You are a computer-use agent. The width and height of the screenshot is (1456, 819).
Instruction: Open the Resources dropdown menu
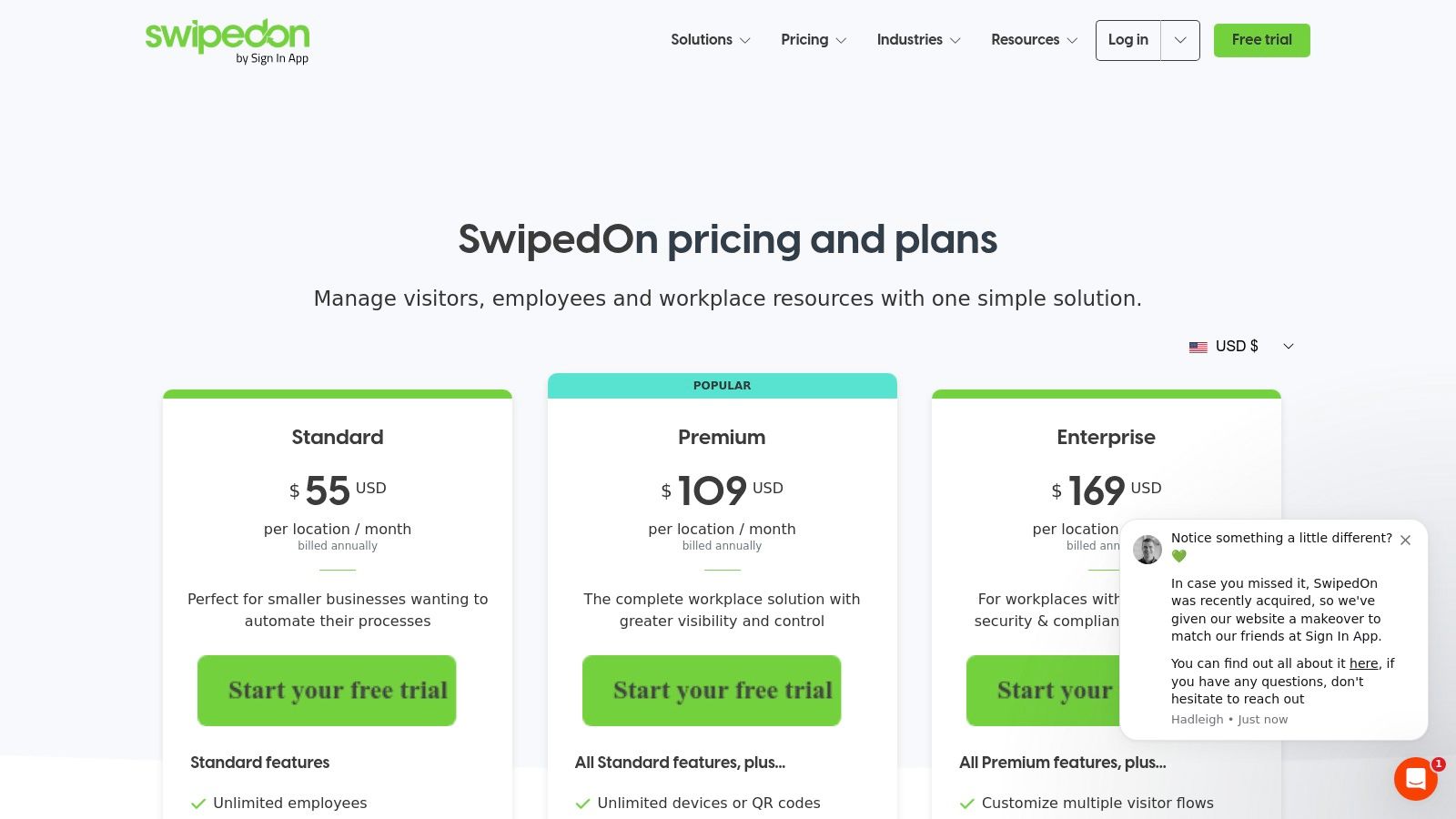pyautogui.click(x=1034, y=40)
